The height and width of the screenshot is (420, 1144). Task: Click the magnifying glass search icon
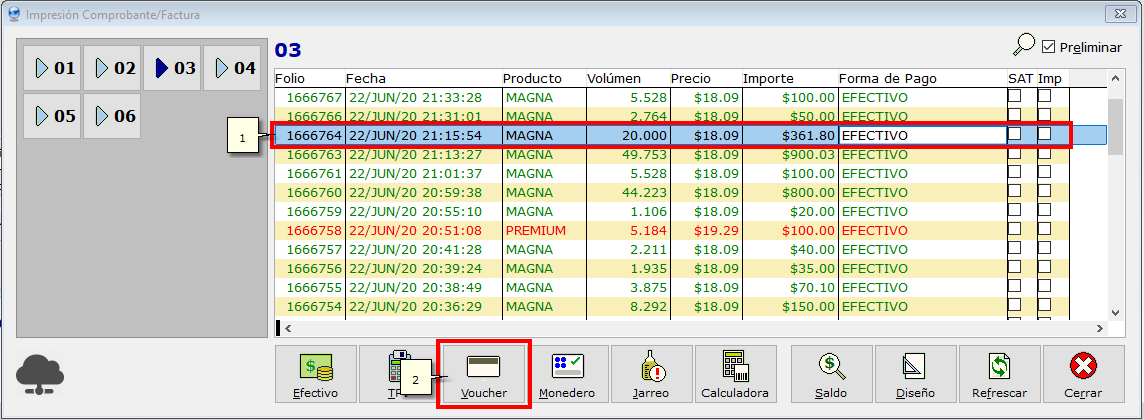1024,46
